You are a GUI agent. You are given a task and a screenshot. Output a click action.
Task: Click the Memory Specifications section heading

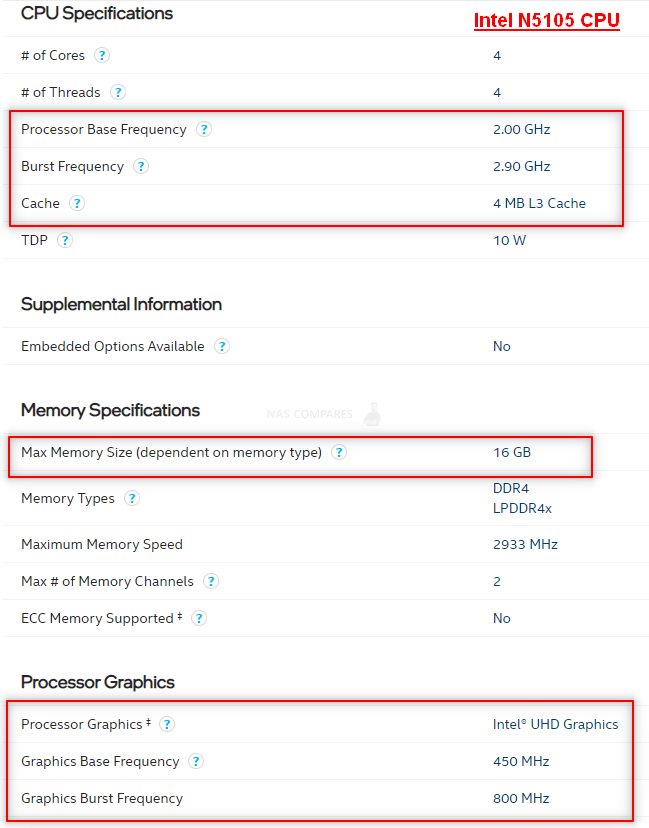pos(110,410)
